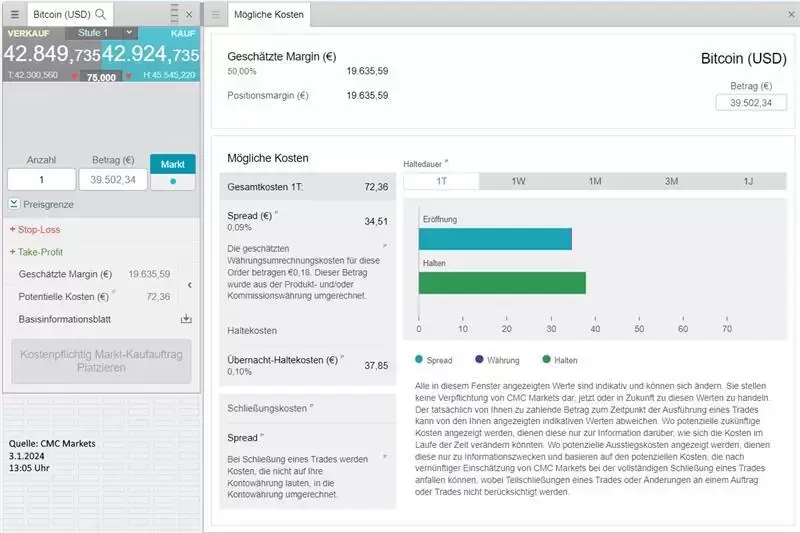800x533 pixels.
Task: Click the search magnifier next to Bitcoin (USD)
Action: pos(100,15)
